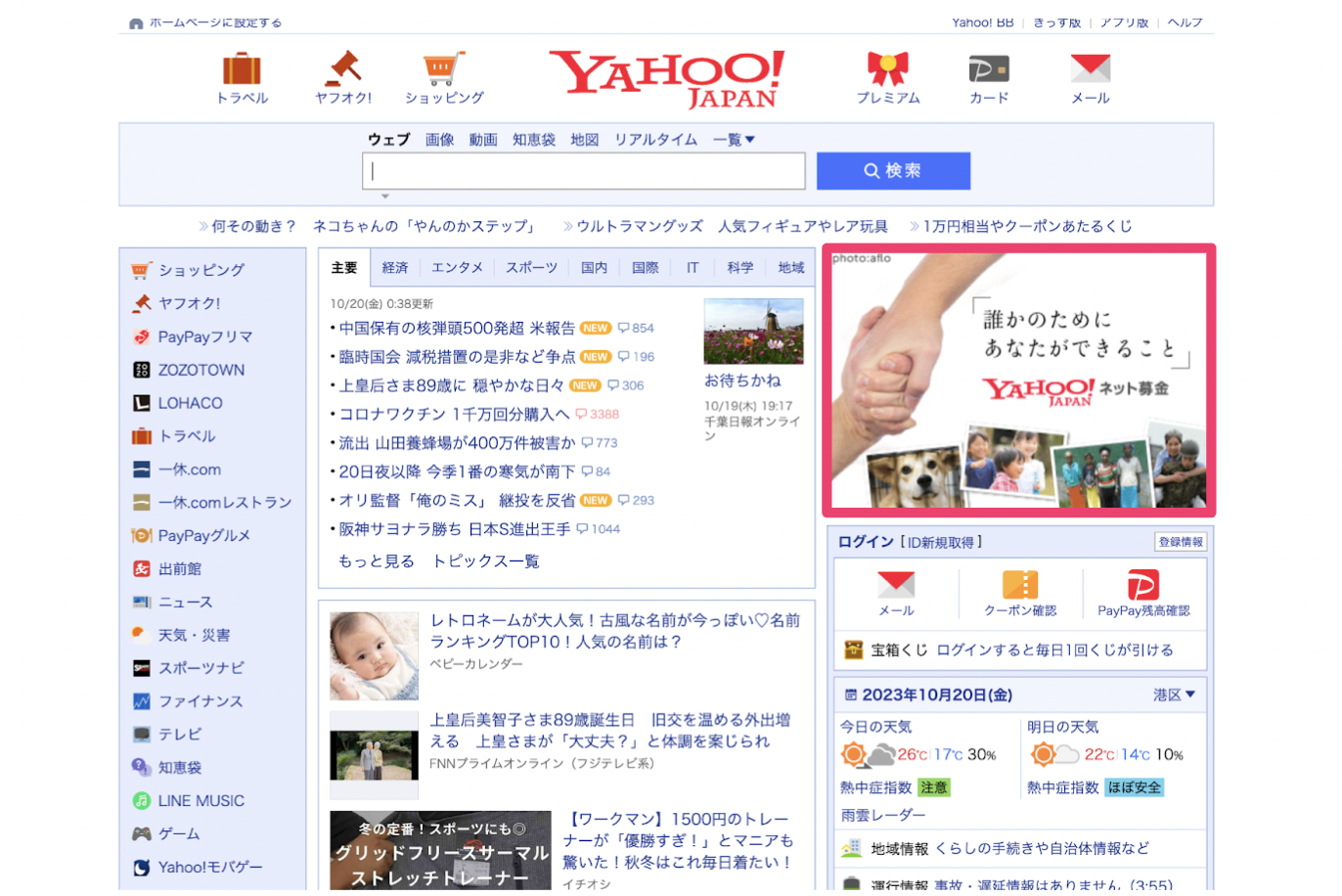Screen dimensions: 1342x896
Task: Open the PayPay残高確認 icon
Action: point(1143,585)
